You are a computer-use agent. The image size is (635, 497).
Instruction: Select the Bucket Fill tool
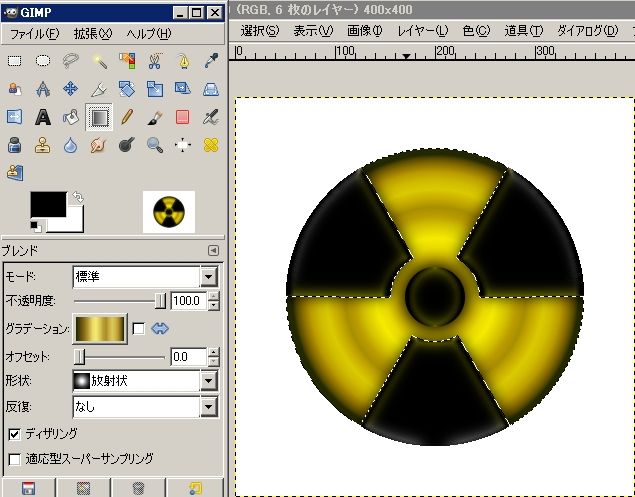(71, 117)
